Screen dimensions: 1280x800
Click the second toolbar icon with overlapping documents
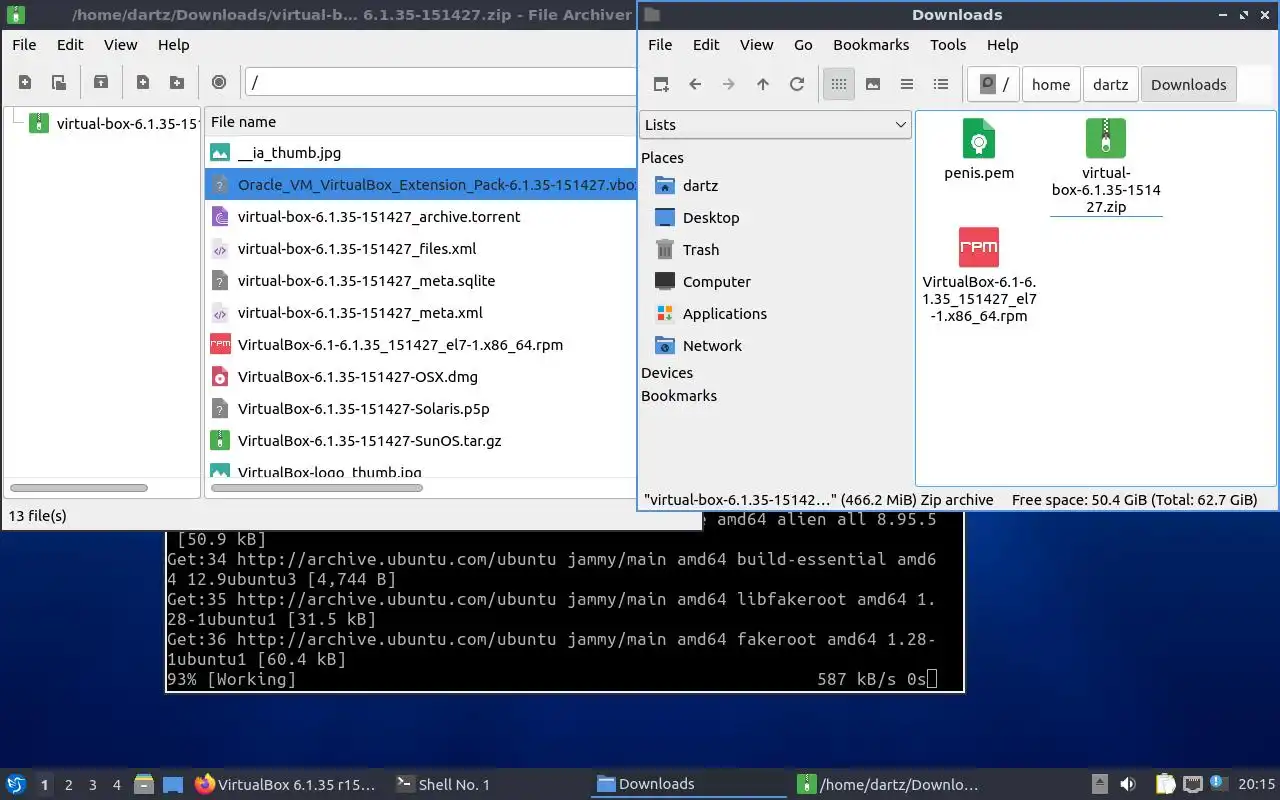click(x=59, y=83)
